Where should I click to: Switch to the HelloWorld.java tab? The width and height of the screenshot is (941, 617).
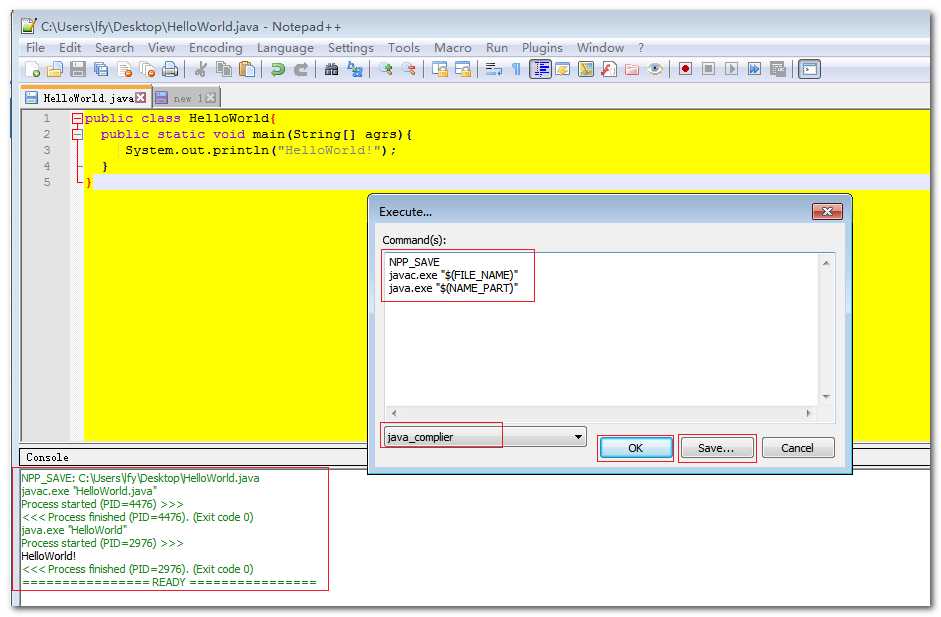click(88, 98)
